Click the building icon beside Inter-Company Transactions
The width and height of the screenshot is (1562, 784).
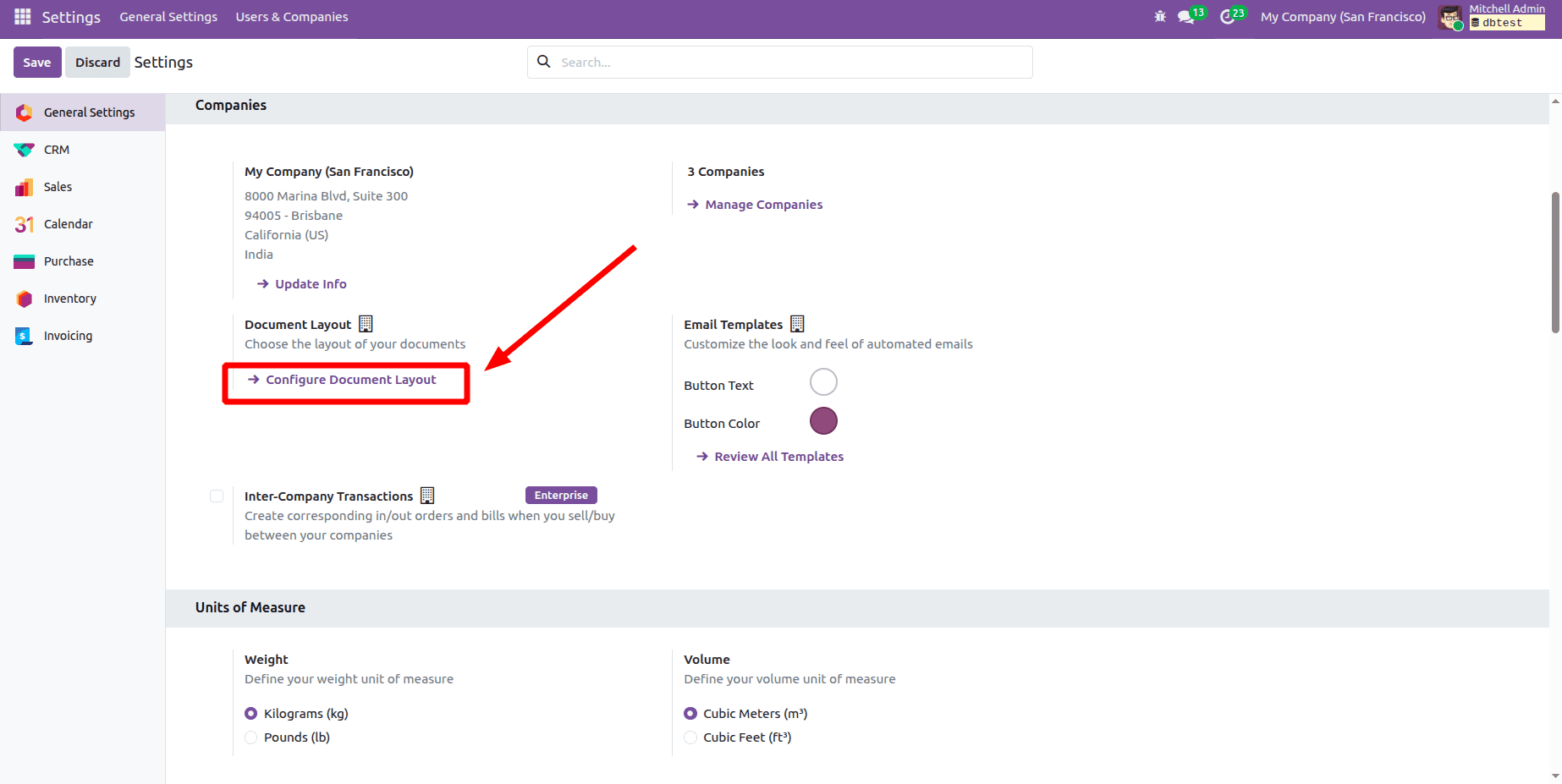427,496
